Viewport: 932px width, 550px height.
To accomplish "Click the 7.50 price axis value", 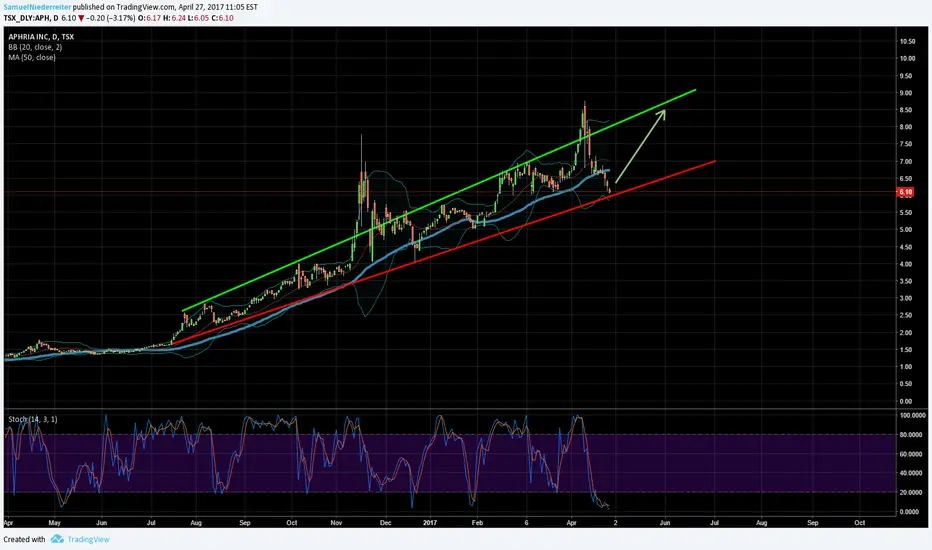I will click(907, 144).
